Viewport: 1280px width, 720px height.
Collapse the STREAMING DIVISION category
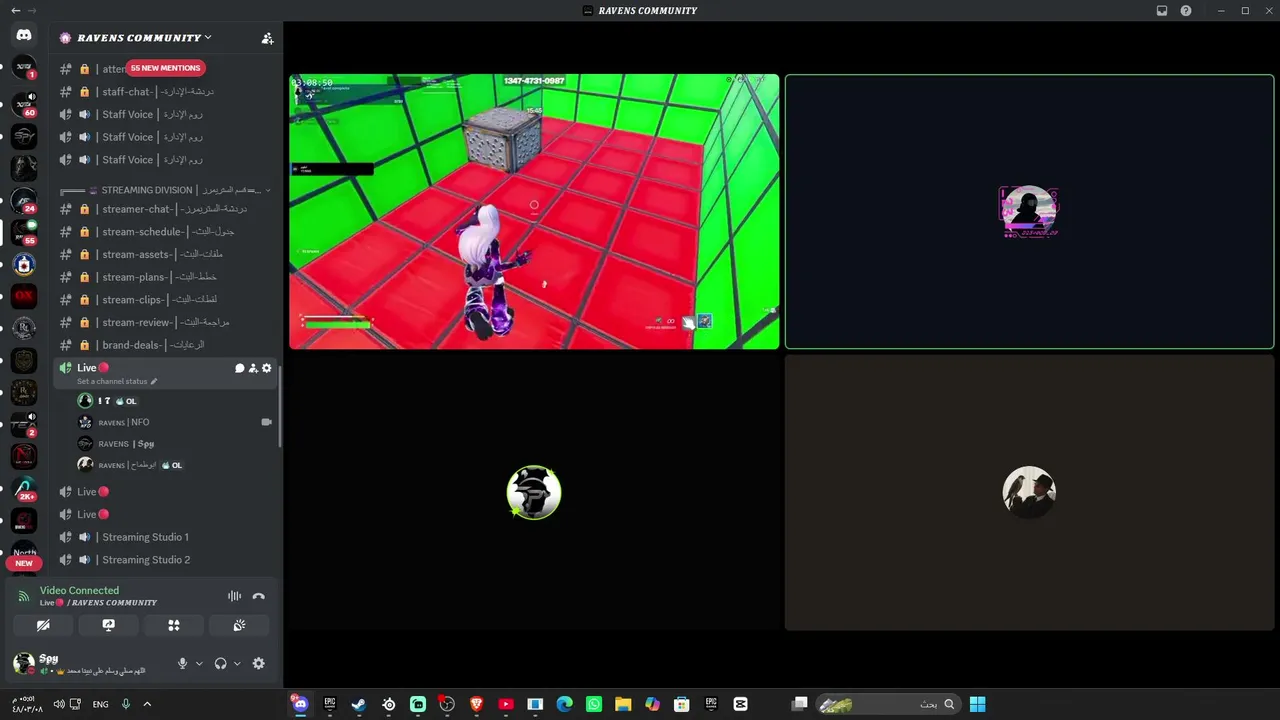[x=165, y=190]
